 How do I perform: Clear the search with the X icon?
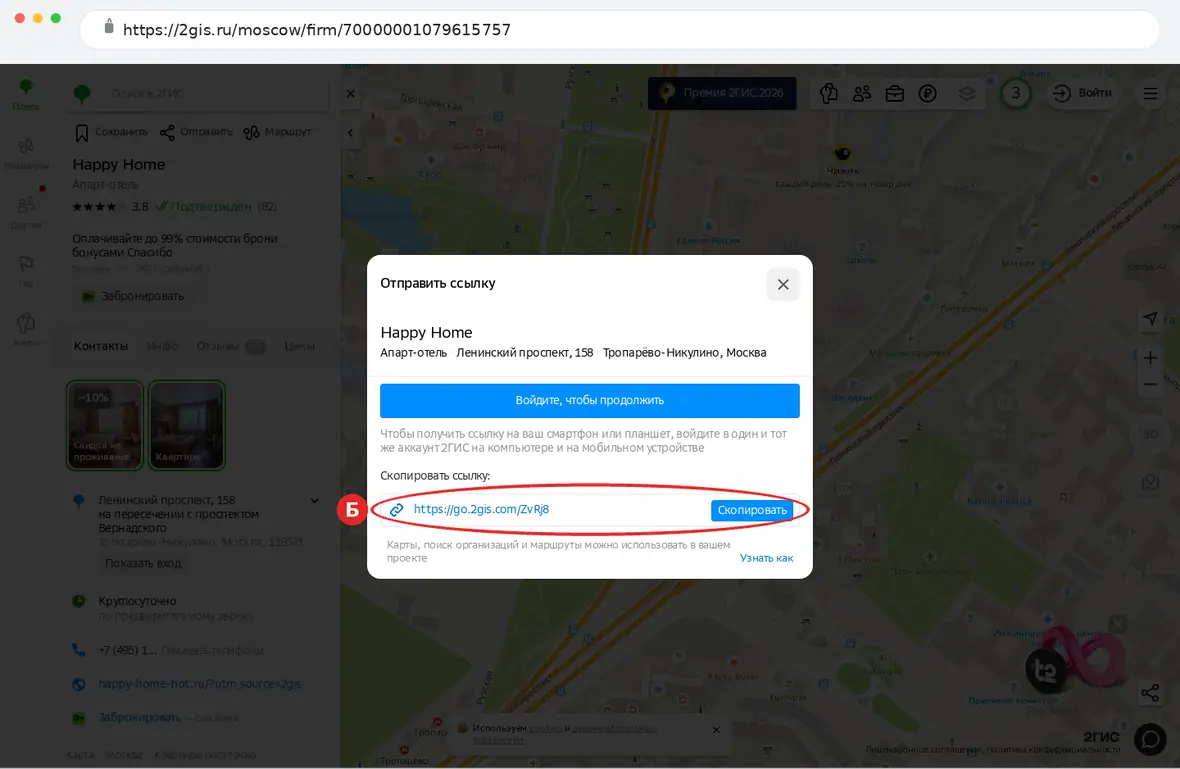pyautogui.click(x=351, y=93)
